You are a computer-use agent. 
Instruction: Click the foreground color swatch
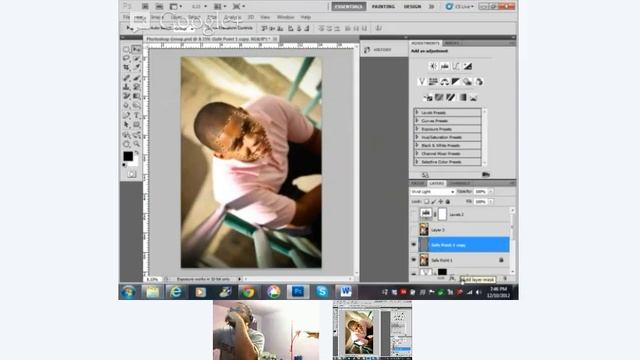pyautogui.click(x=128, y=156)
